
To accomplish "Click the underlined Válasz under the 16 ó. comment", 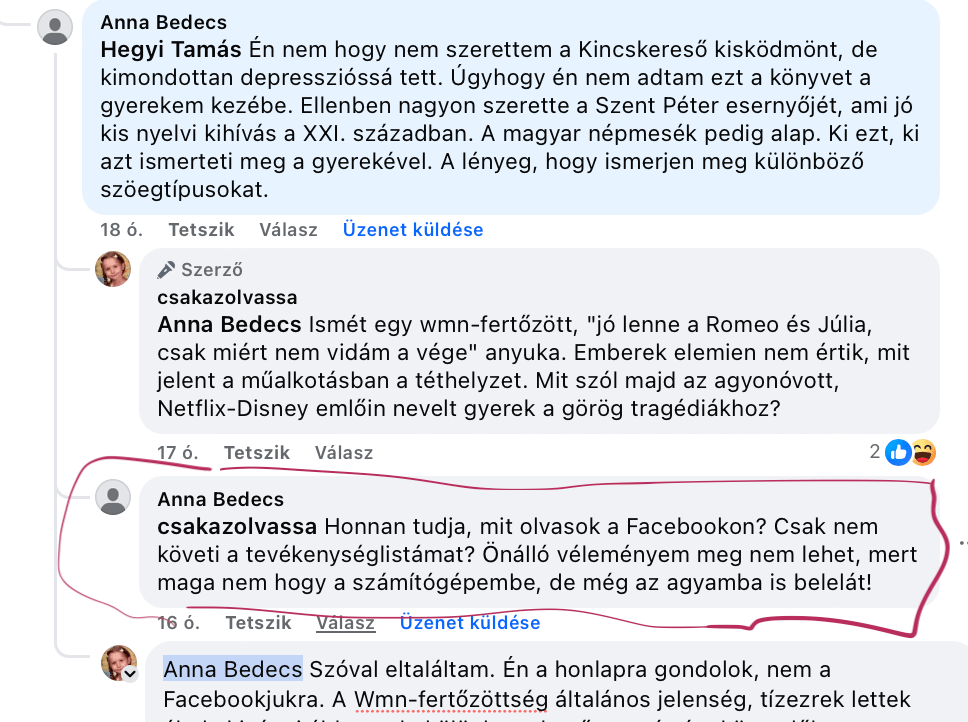I will click(345, 622).
